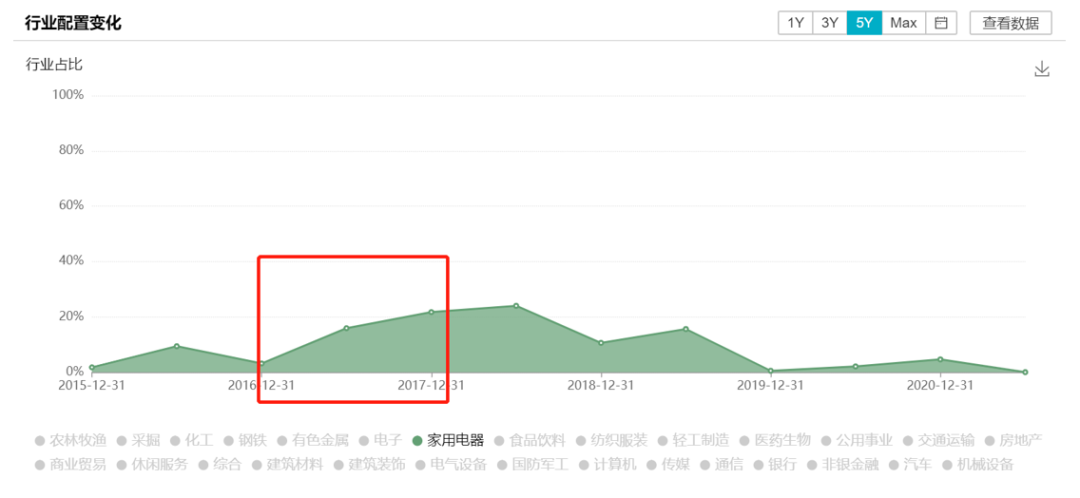Toggle 机械设备 legend series
This screenshot has height=498, width=1080.
click(x=979, y=464)
